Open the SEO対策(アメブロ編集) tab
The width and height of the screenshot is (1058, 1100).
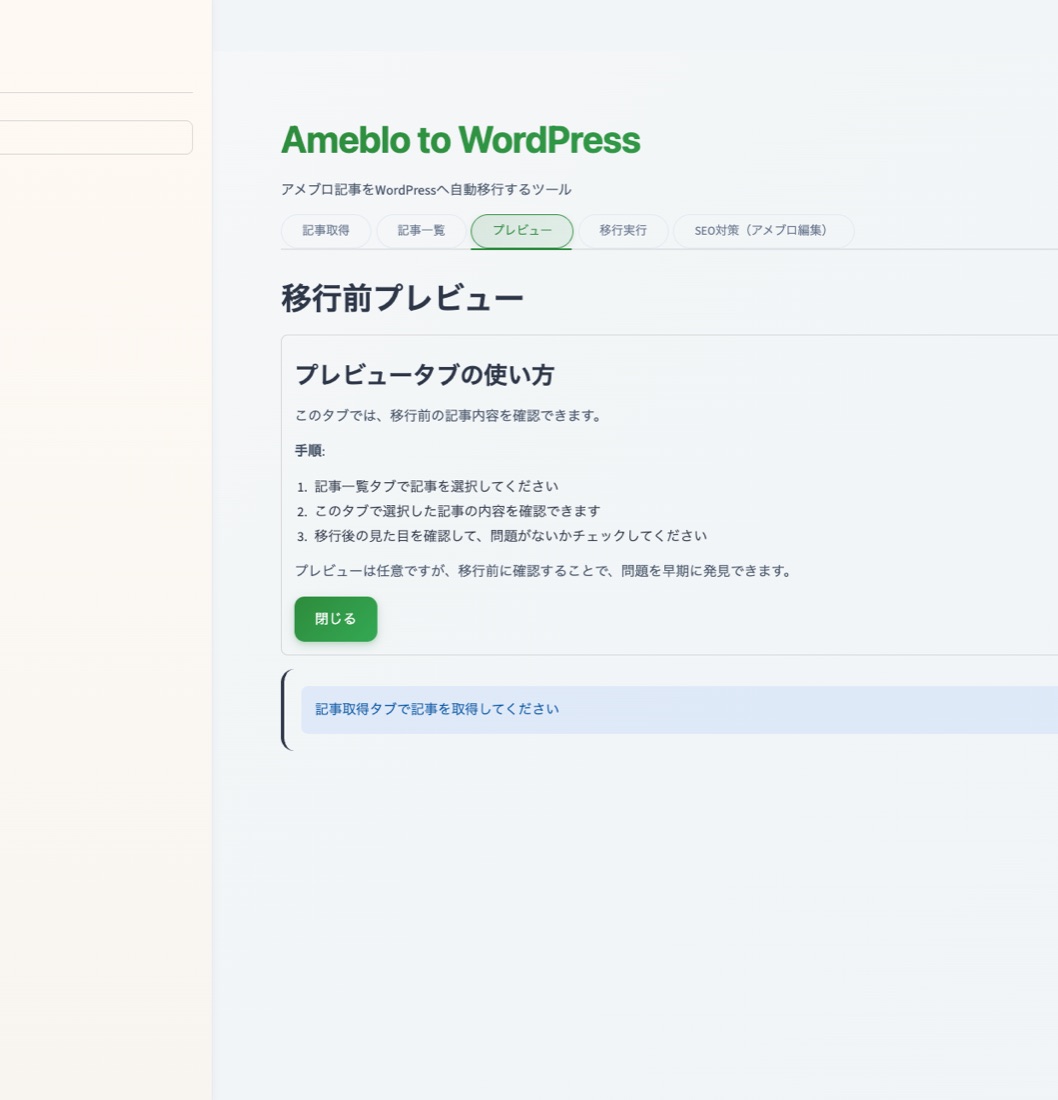[x=763, y=230]
